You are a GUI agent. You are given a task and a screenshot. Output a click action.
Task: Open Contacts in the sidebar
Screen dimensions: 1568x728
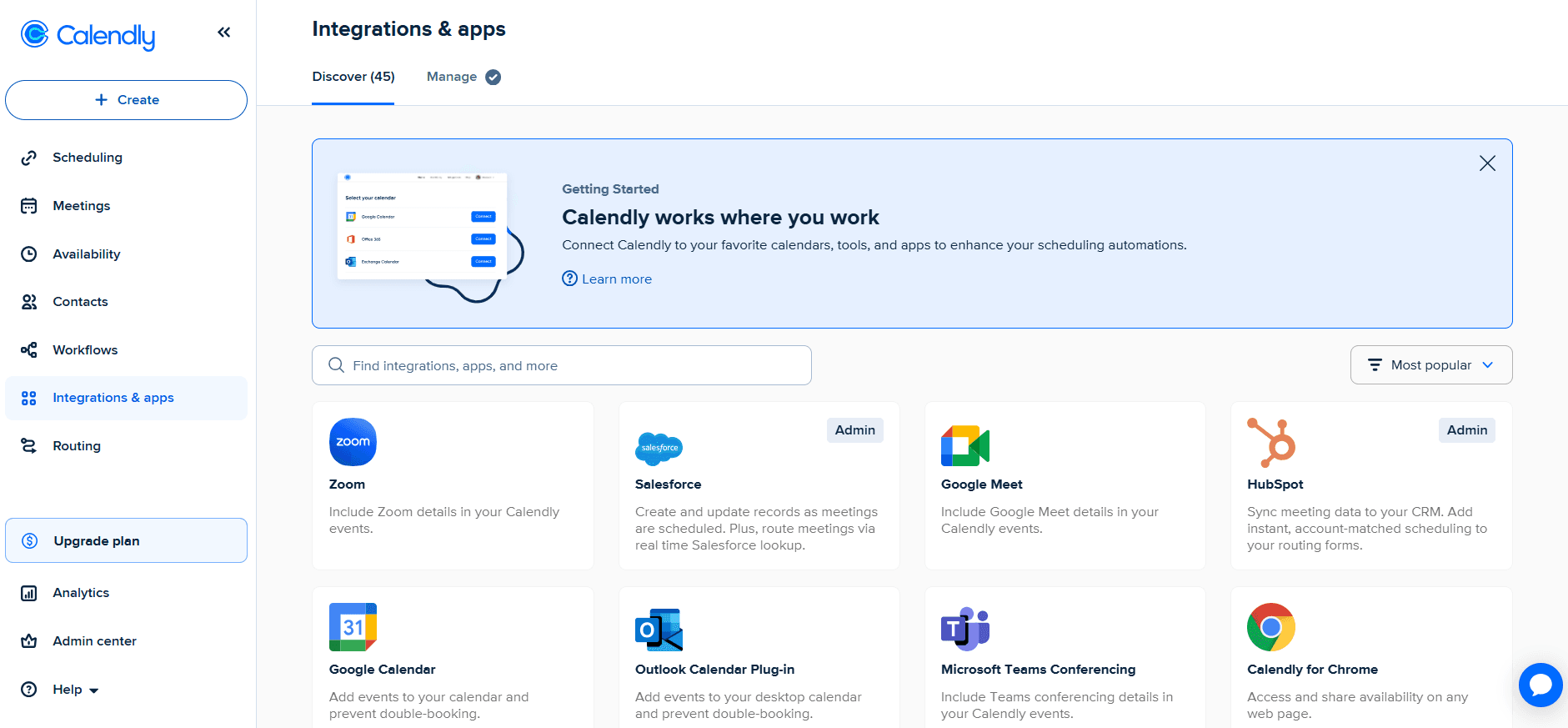(126, 302)
